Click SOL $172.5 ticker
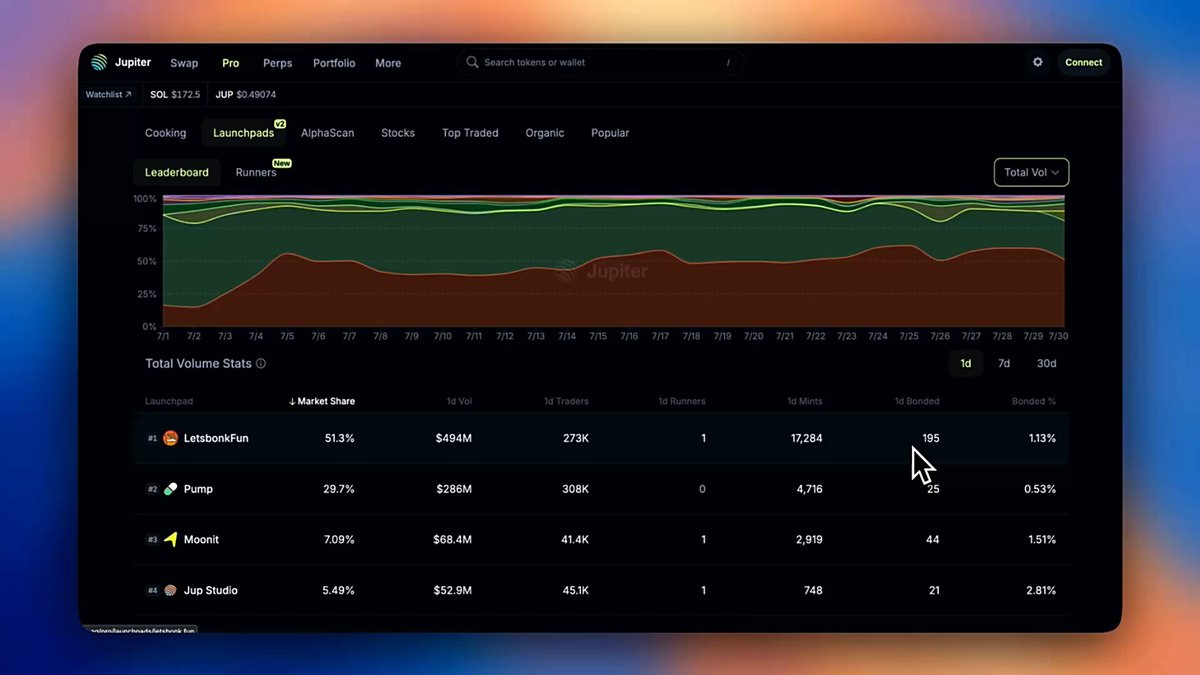 (x=175, y=95)
